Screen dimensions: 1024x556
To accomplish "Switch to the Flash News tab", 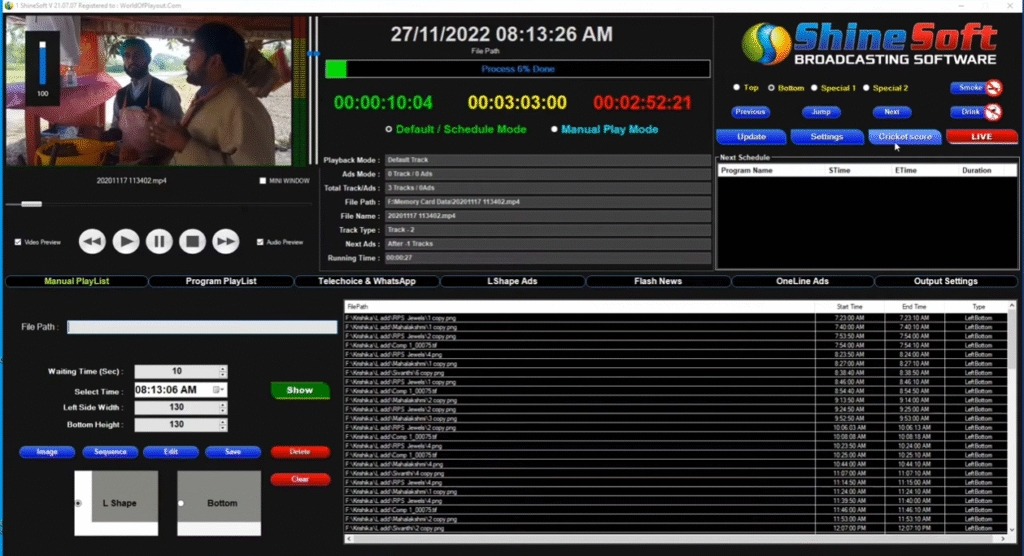I will tap(657, 281).
